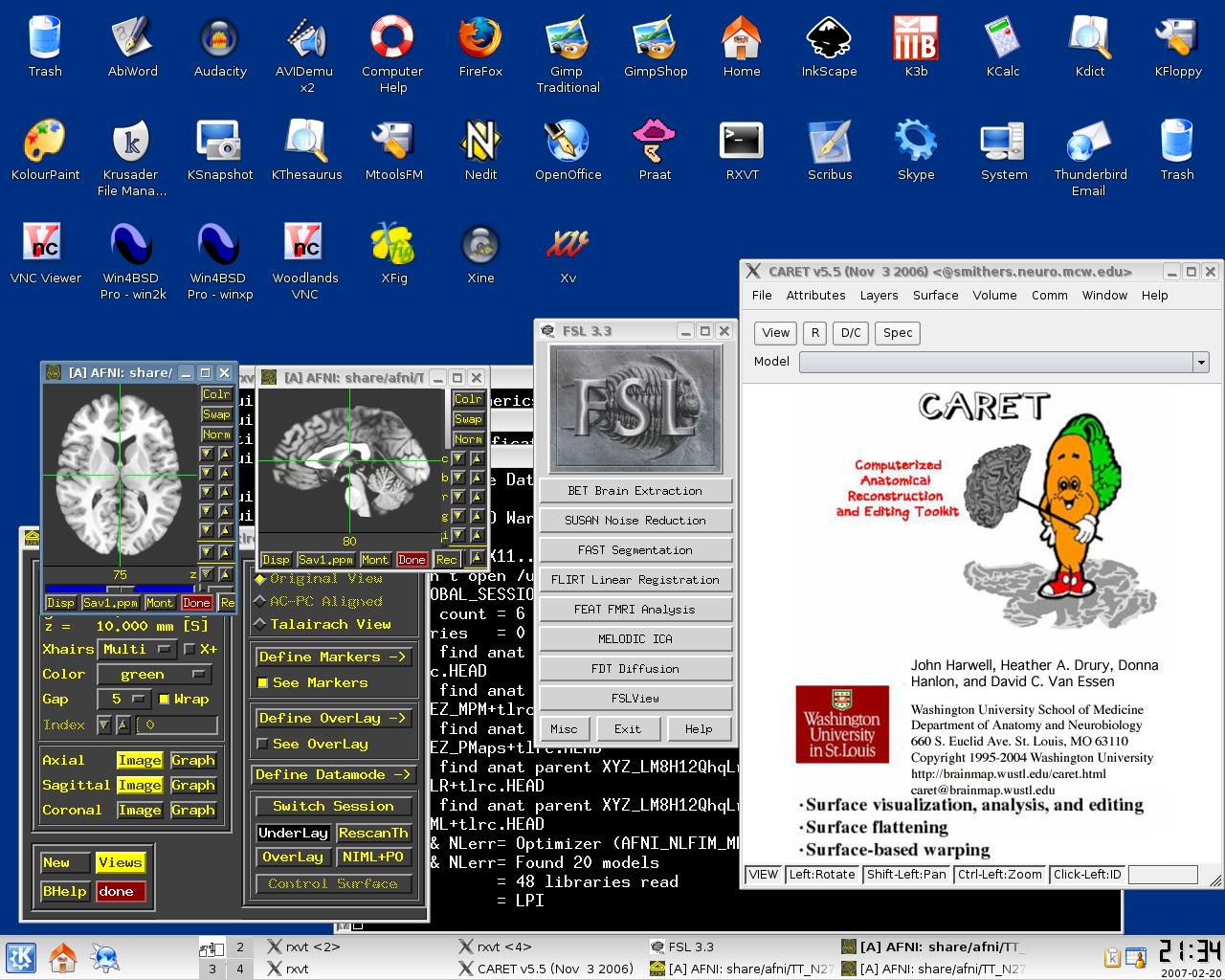Open the GimpShop desktop icon
Screen dimensions: 1225x980
click(x=656, y=46)
